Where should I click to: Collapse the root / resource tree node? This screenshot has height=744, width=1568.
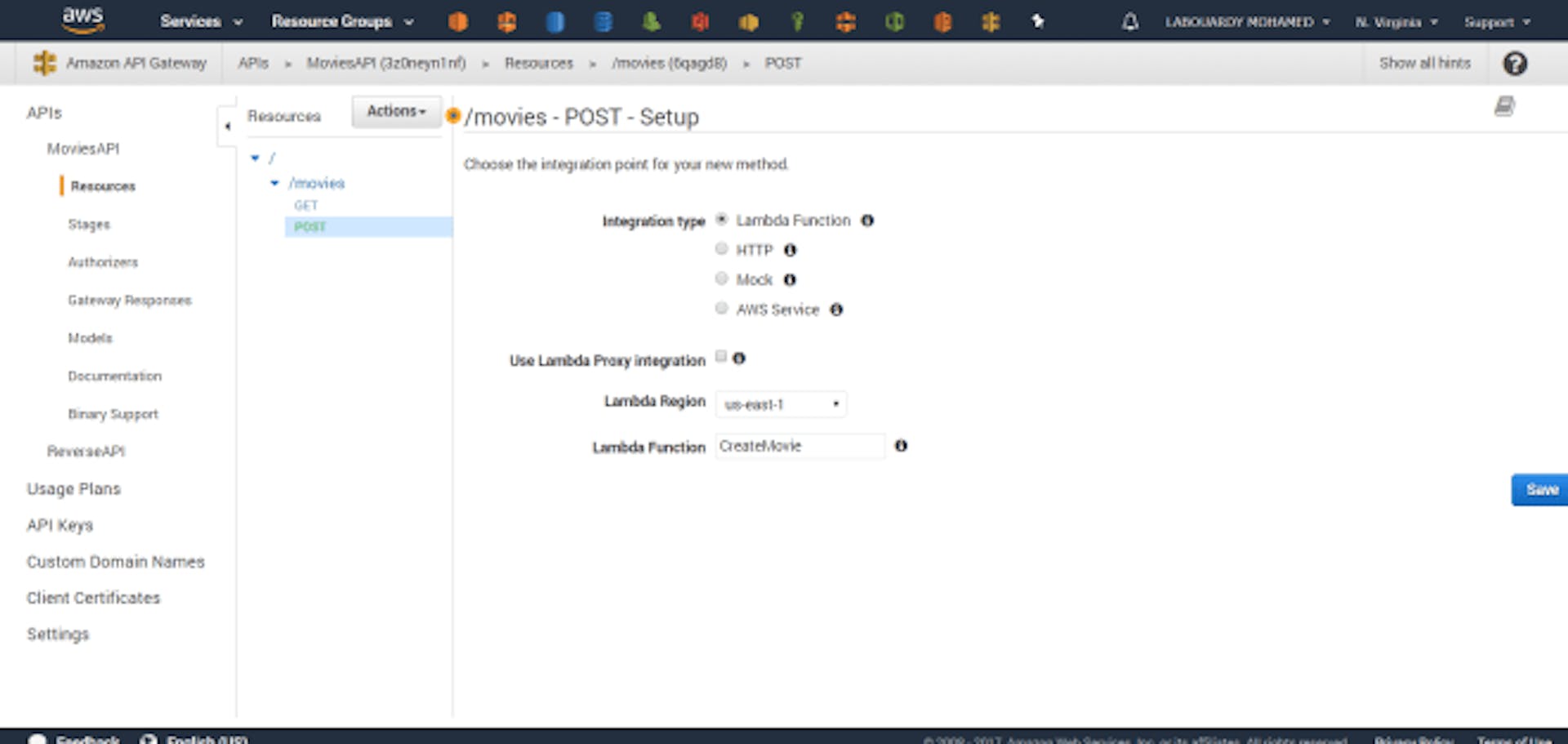click(x=255, y=158)
